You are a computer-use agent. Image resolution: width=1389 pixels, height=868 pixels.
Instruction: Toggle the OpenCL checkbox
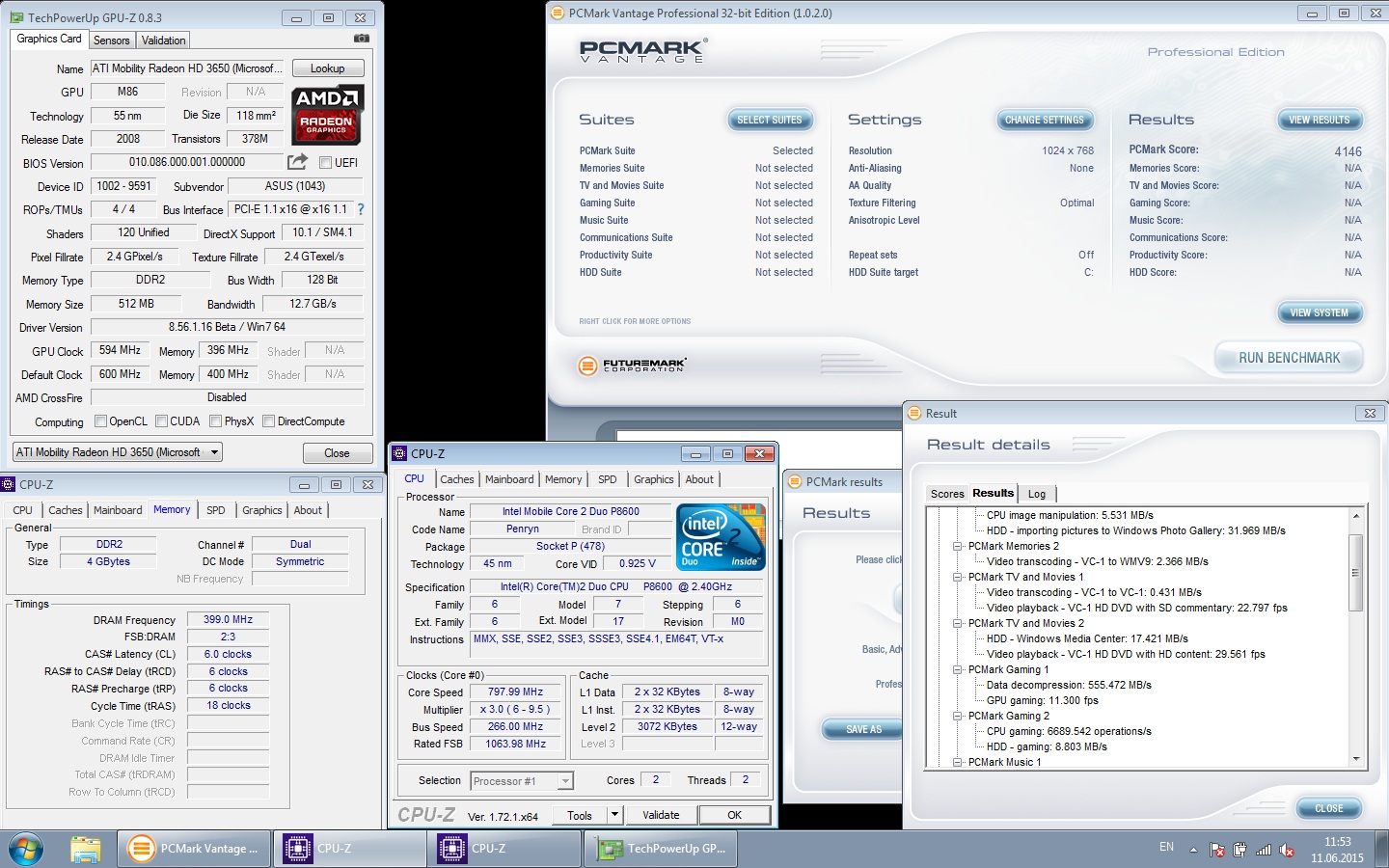pos(100,421)
